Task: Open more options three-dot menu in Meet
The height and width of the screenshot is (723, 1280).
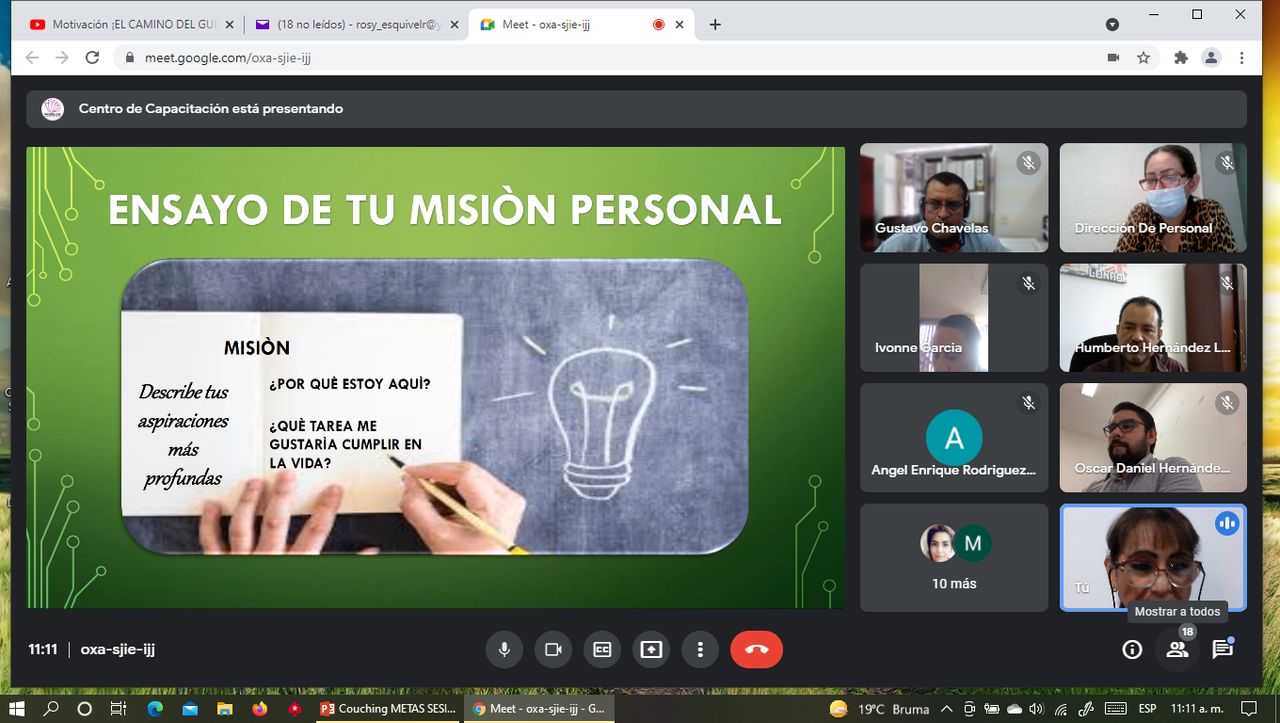Action: (700, 650)
